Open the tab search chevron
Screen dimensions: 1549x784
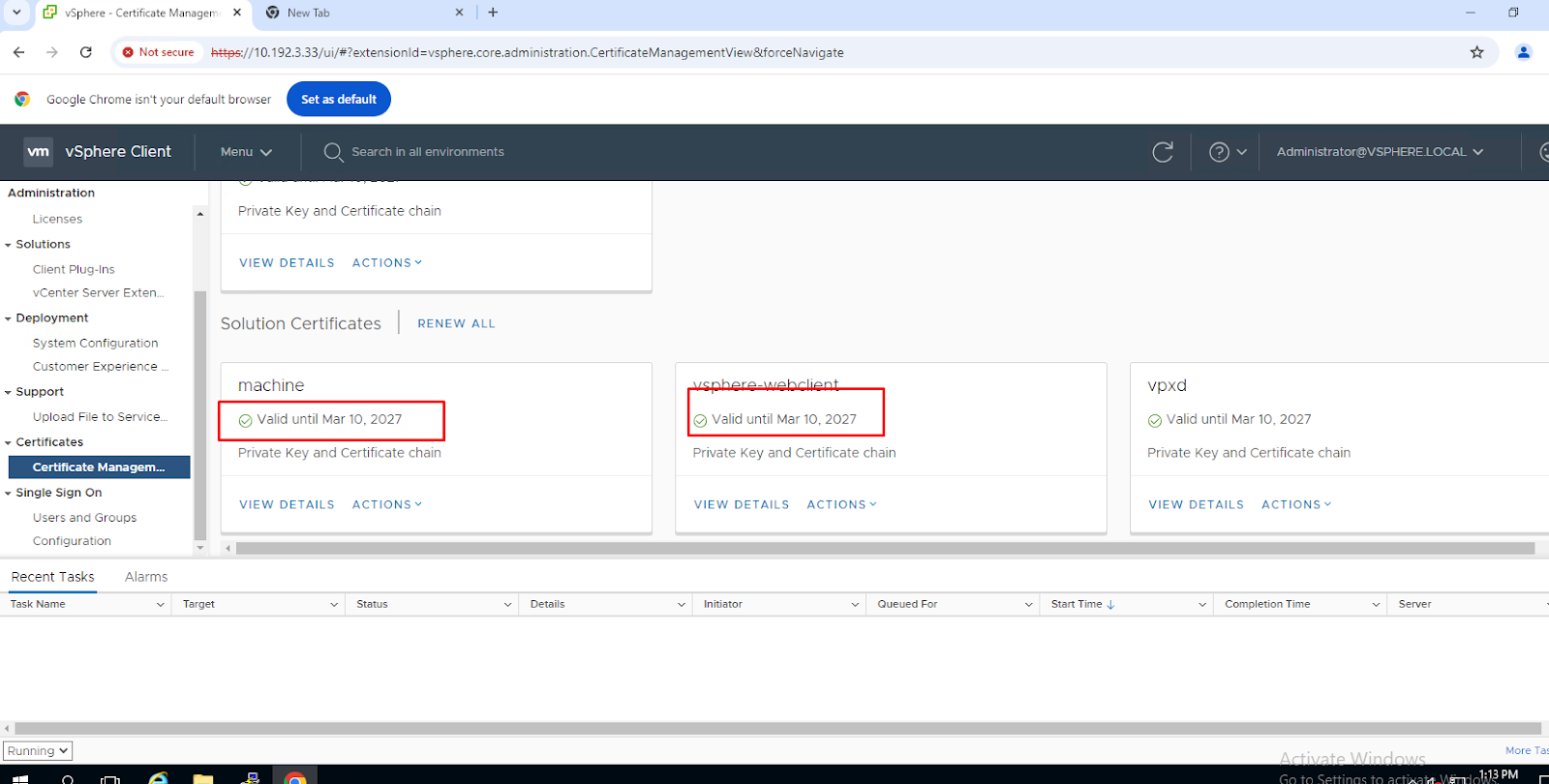[16, 13]
